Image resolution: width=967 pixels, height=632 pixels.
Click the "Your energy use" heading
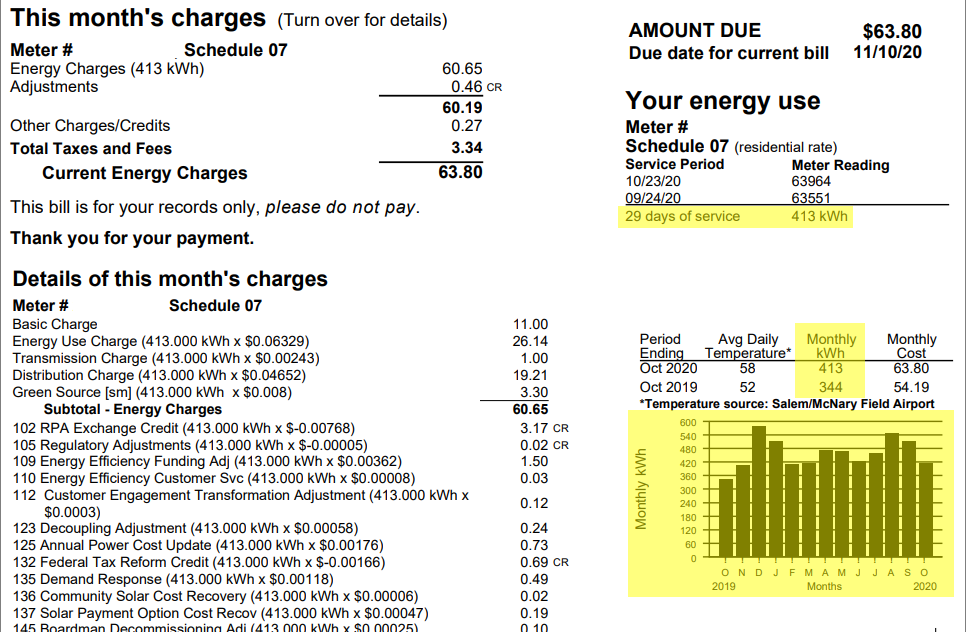pos(723,101)
